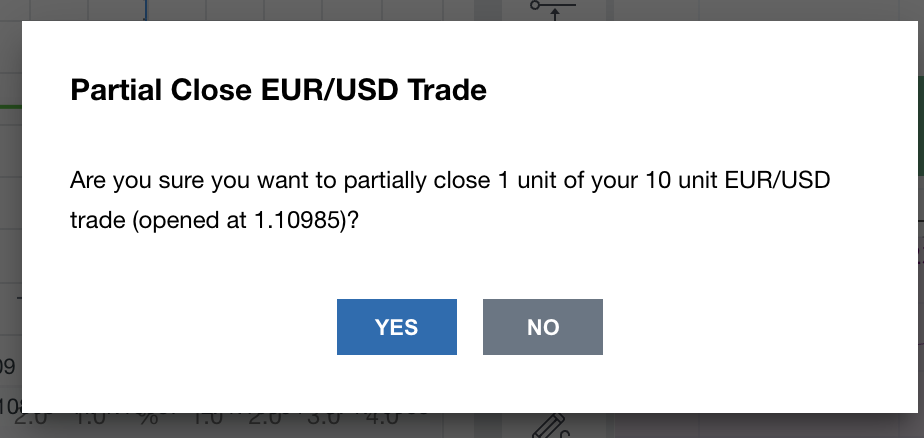Click the 1.0 axis label right of the % sign
This screenshot has height=438, width=924.
(x=208, y=417)
